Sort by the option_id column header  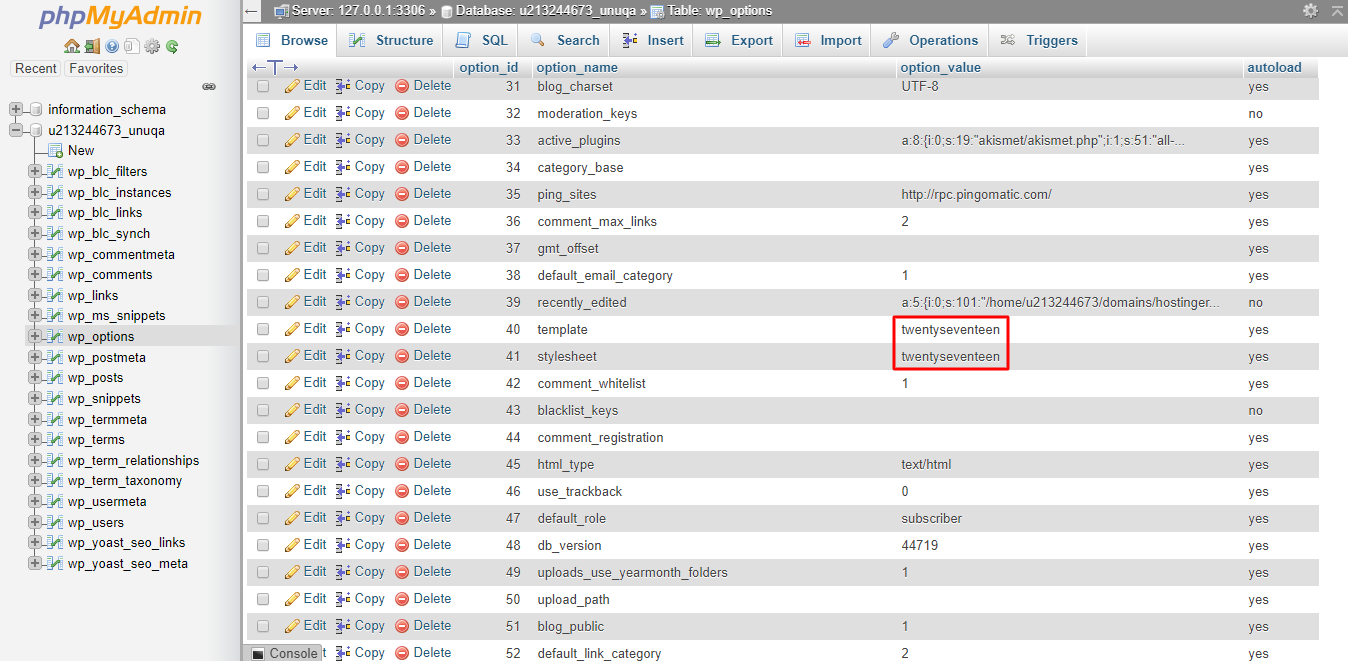(x=488, y=67)
